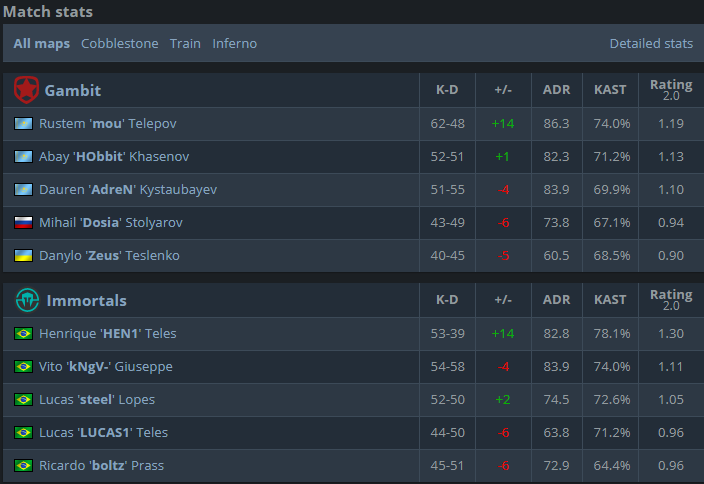Click the Immortals teal team logo
704x484 pixels.
point(27,300)
